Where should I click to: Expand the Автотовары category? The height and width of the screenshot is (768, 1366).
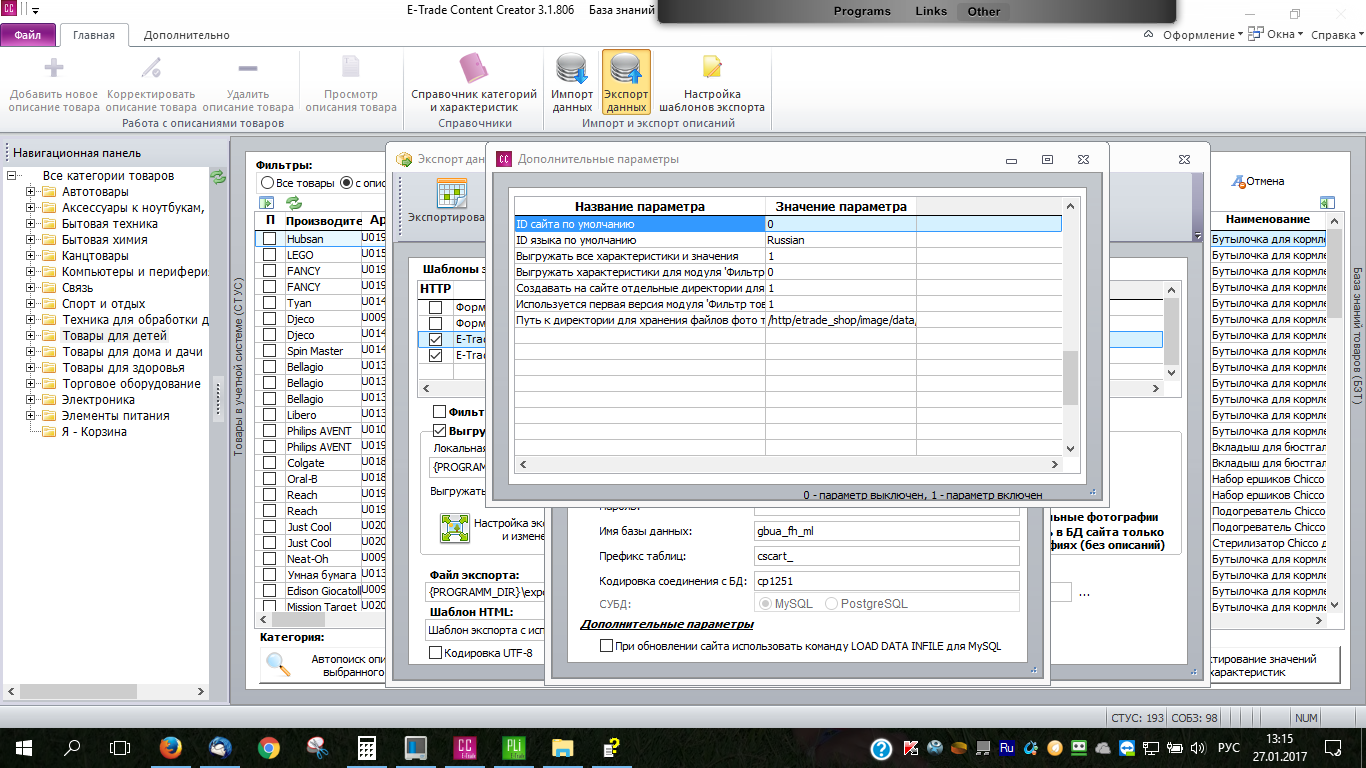tap(31, 192)
